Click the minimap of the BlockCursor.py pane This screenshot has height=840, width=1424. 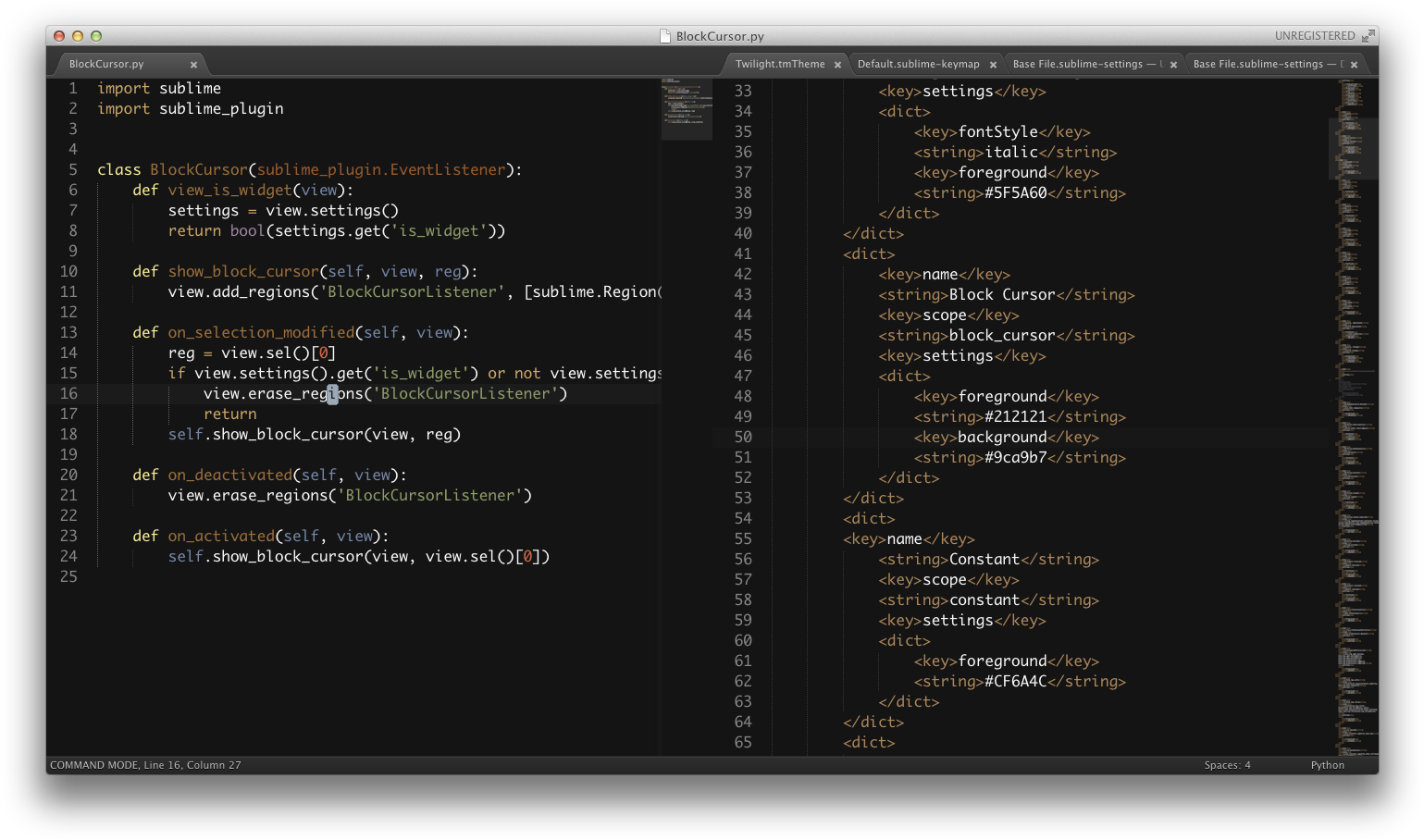(x=687, y=109)
